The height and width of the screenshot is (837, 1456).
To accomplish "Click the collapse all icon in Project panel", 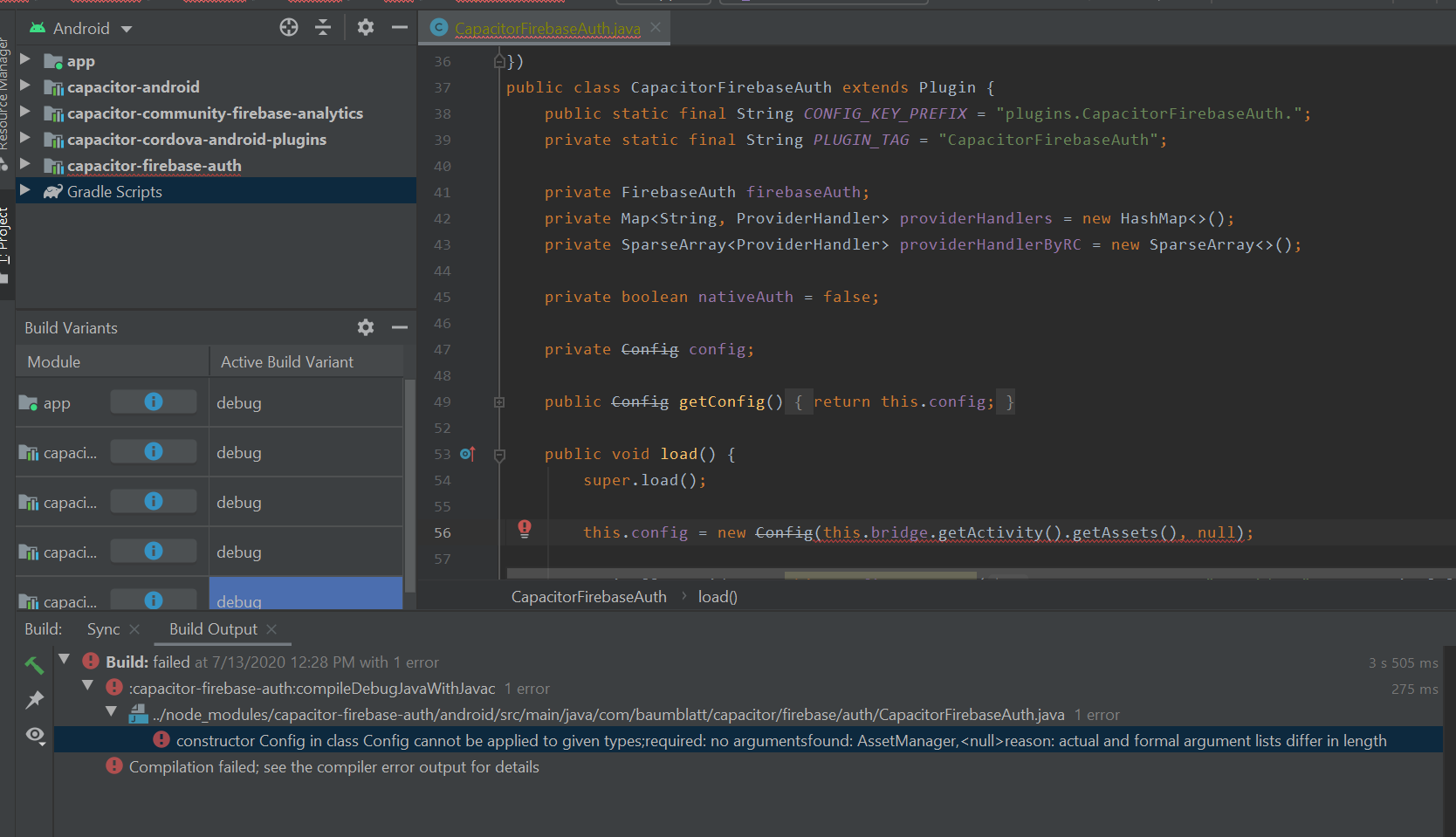I will point(323,28).
